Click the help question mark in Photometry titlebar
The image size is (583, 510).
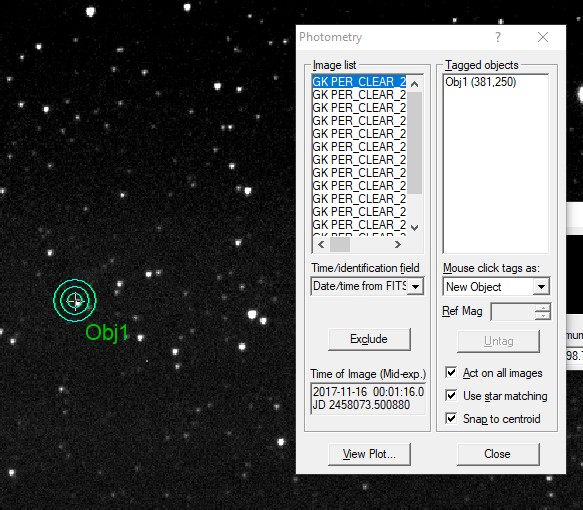(498, 37)
